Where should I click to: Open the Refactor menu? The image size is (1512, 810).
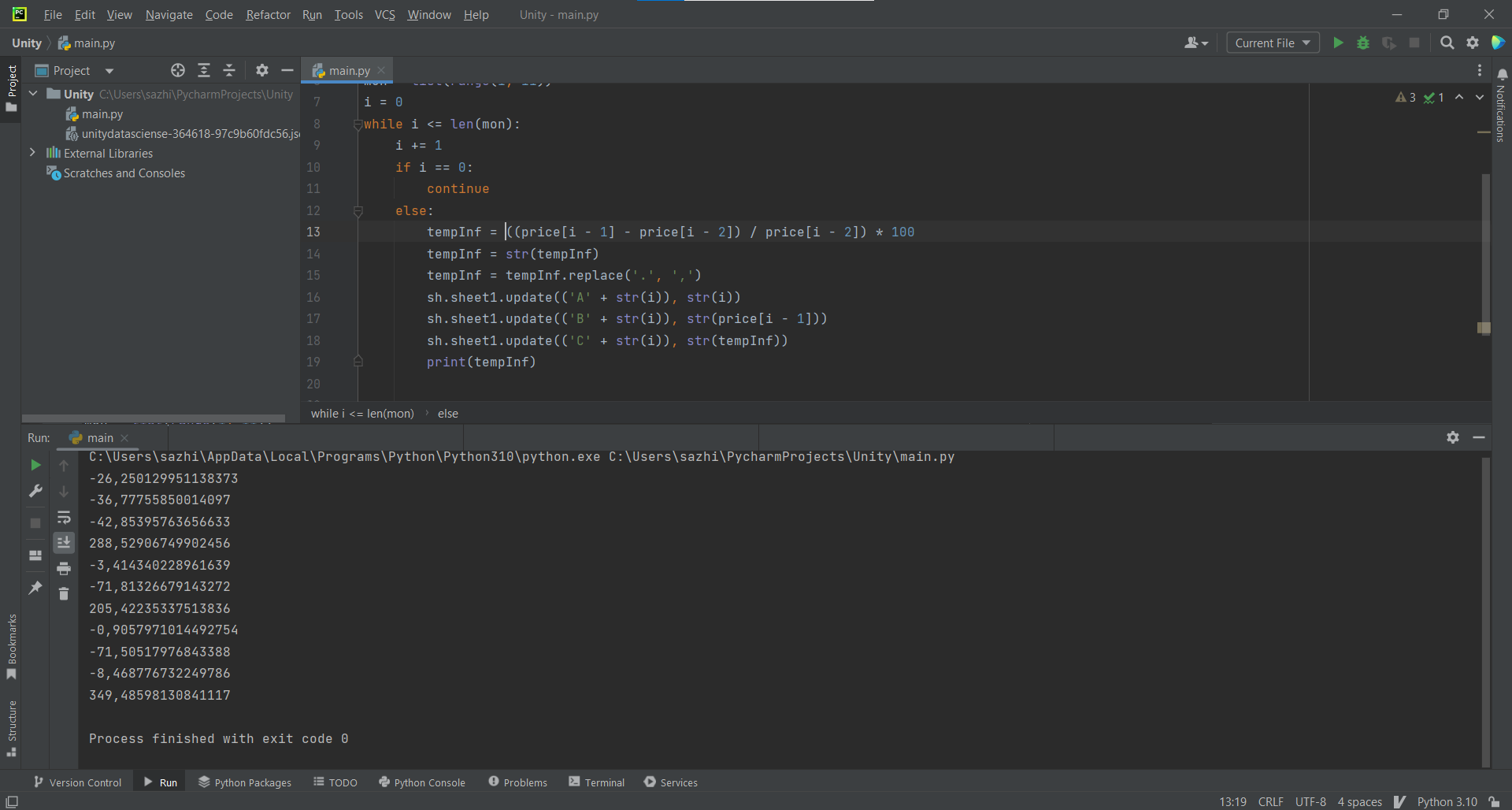pyautogui.click(x=268, y=14)
